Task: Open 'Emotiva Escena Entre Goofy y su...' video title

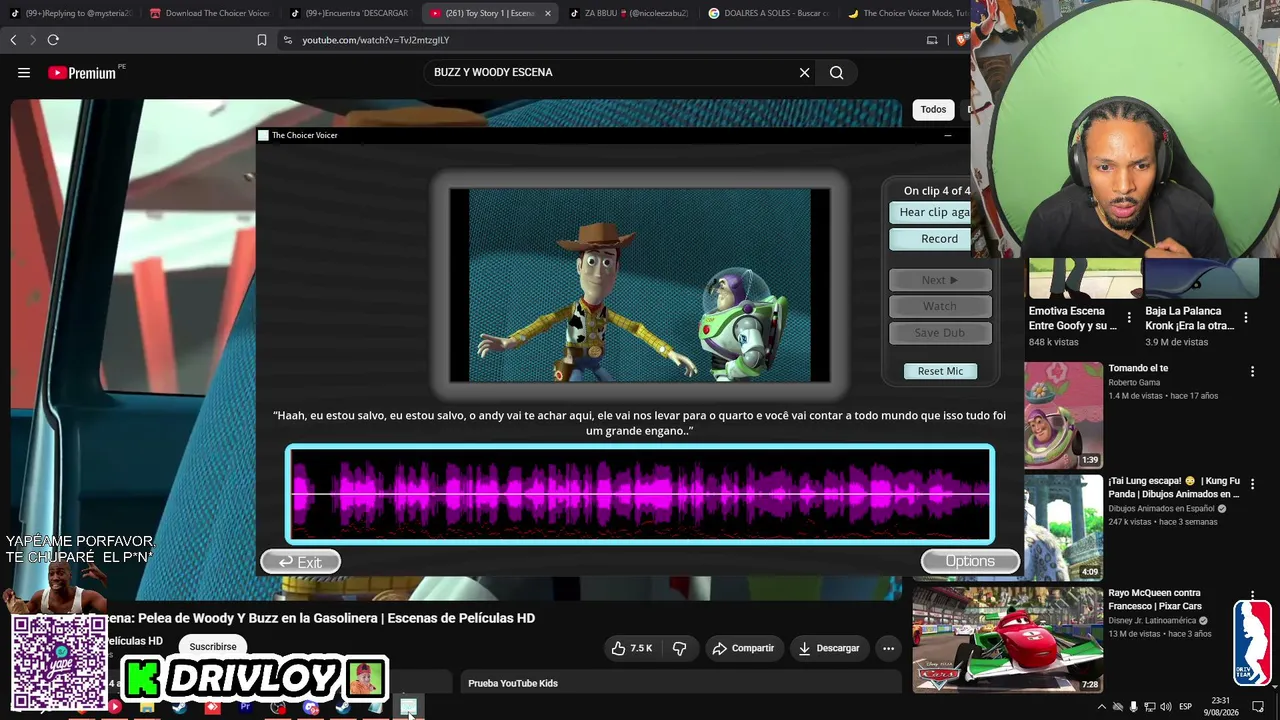Action: click(x=1073, y=318)
